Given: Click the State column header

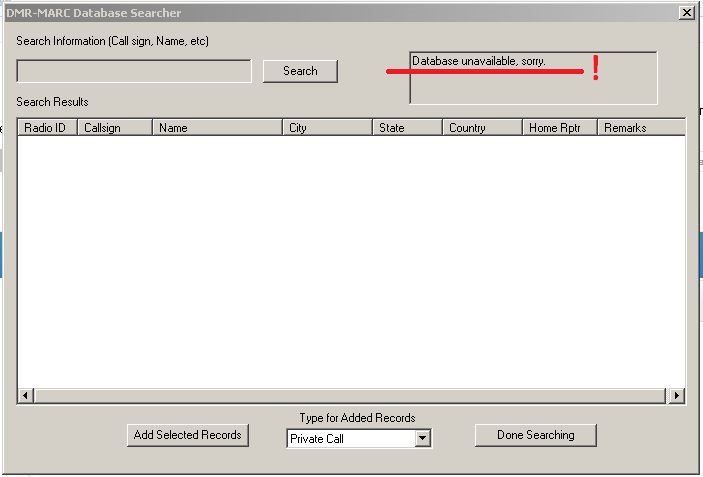Looking at the screenshot, I should pyautogui.click(x=408, y=128).
